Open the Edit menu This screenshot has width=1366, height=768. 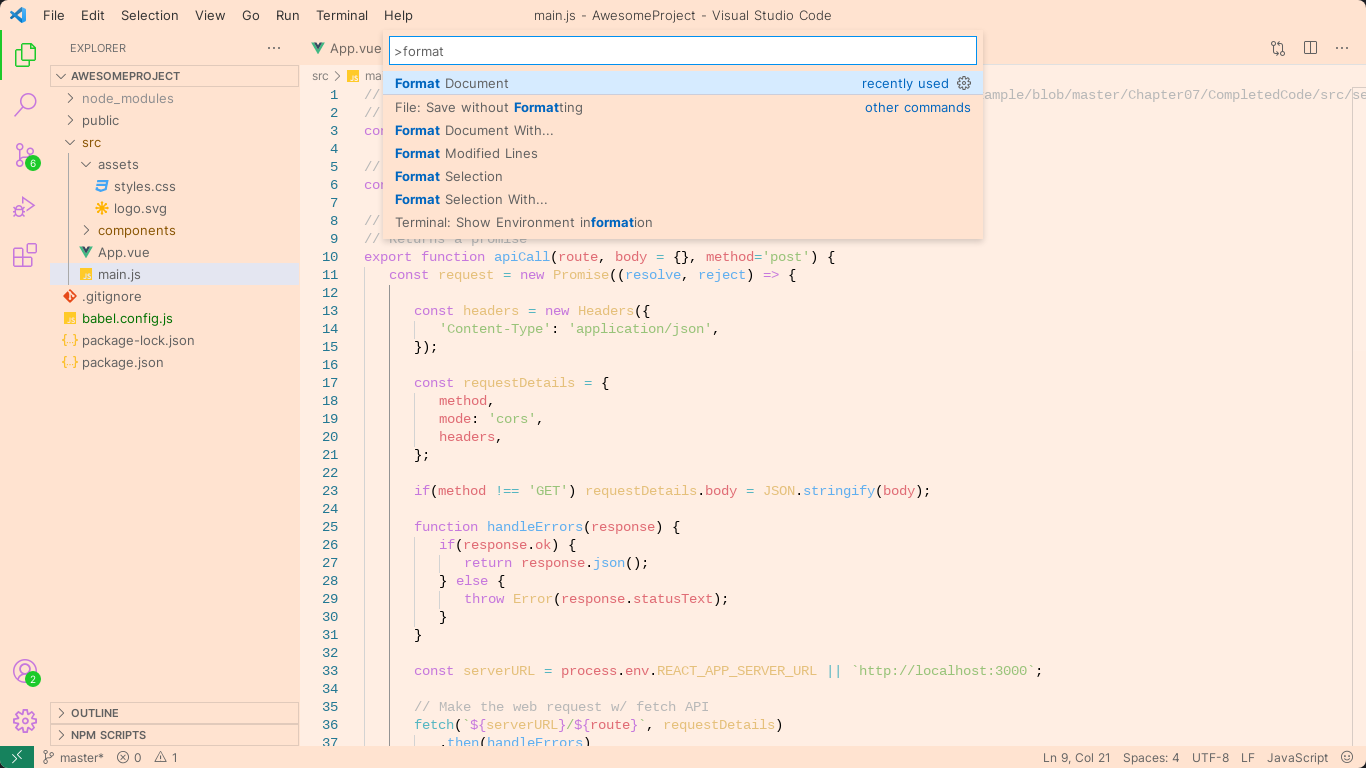[x=93, y=15]
